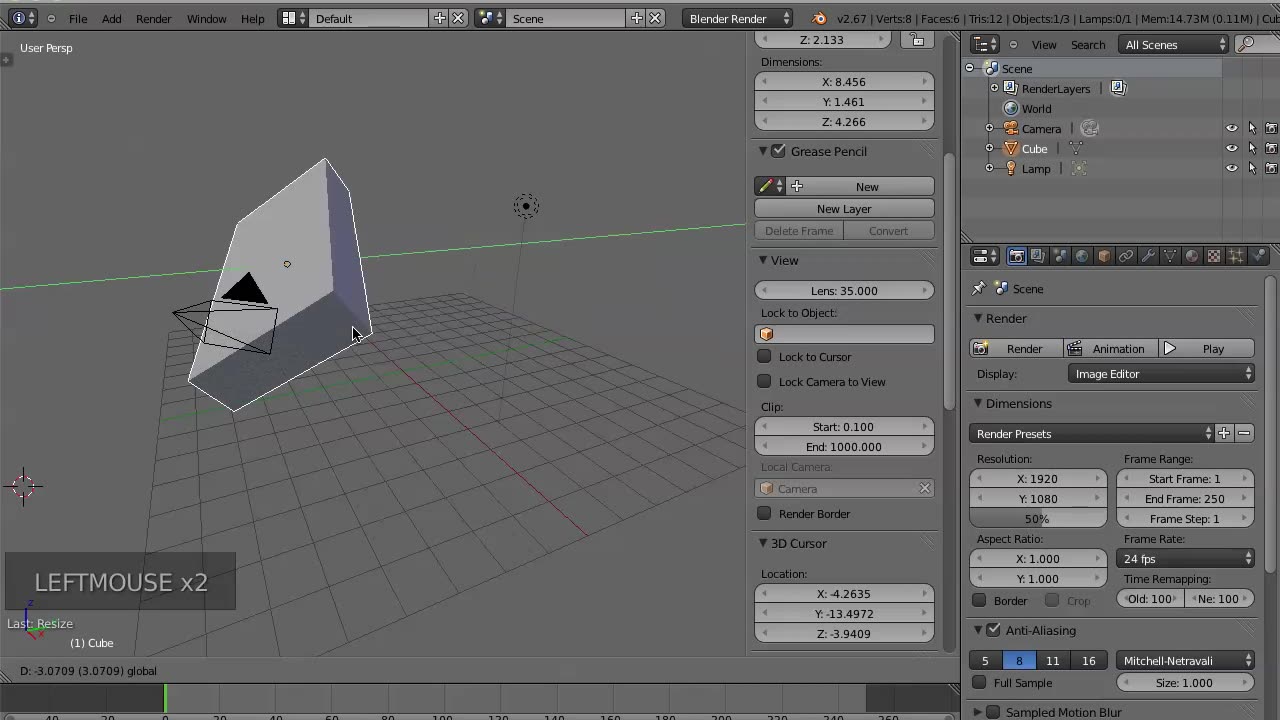Image resolution: width=1280 pixels, height=720 pixels.
Task: Open the Render menu in top bar
Action: [x=153, y=18]
